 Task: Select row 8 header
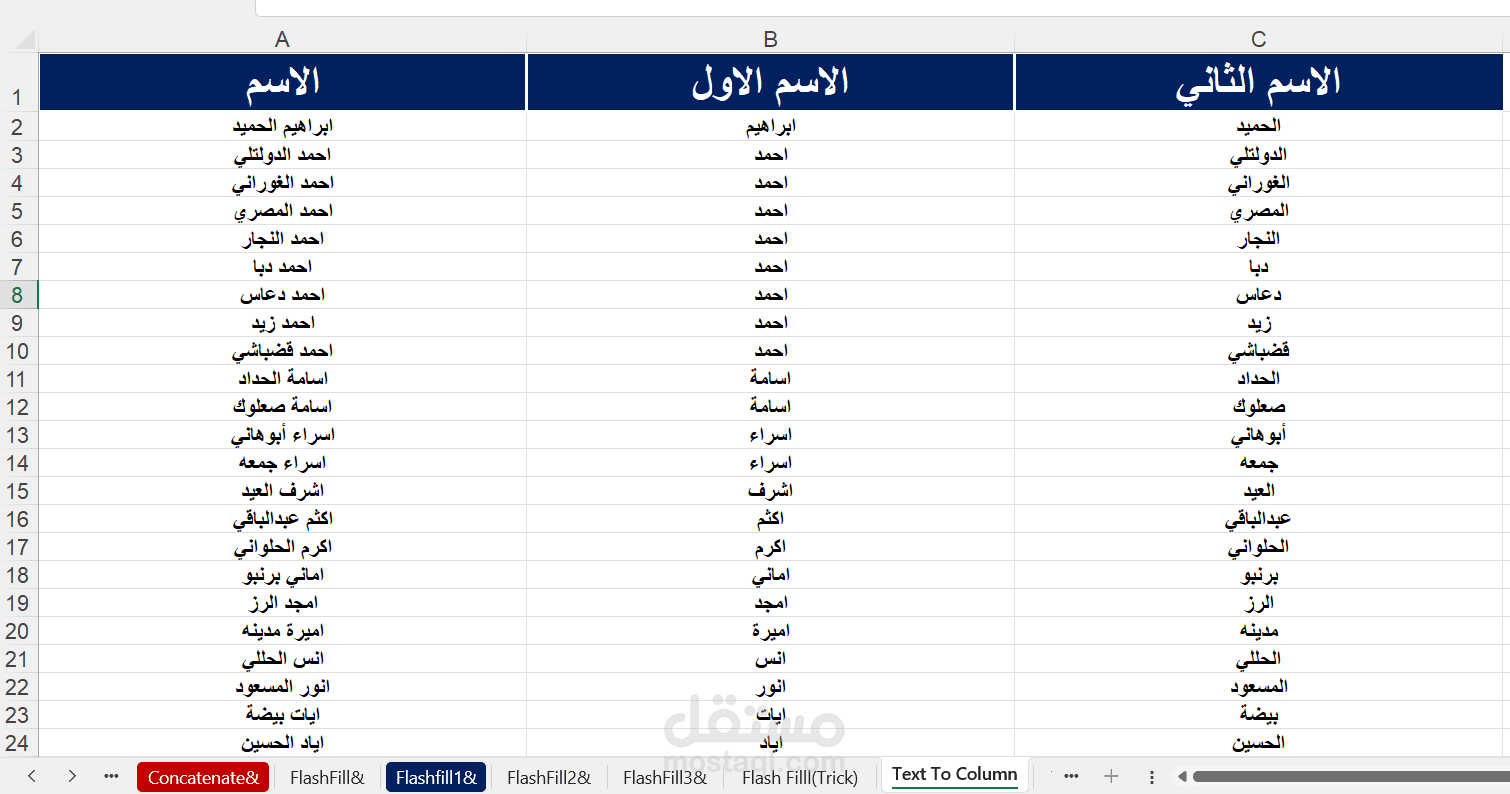[x=19, y=295]
